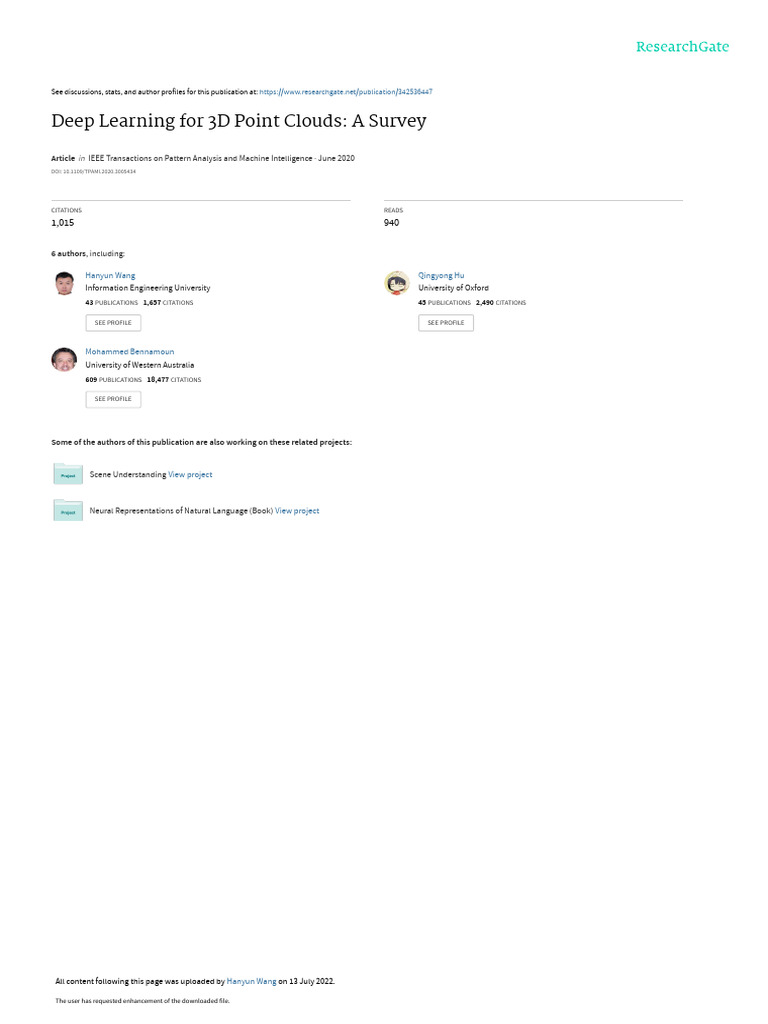Viewport: 768px width, 1024px height.
Task: Click the Neural Representations project folder icon
Action: click(68, 510)
